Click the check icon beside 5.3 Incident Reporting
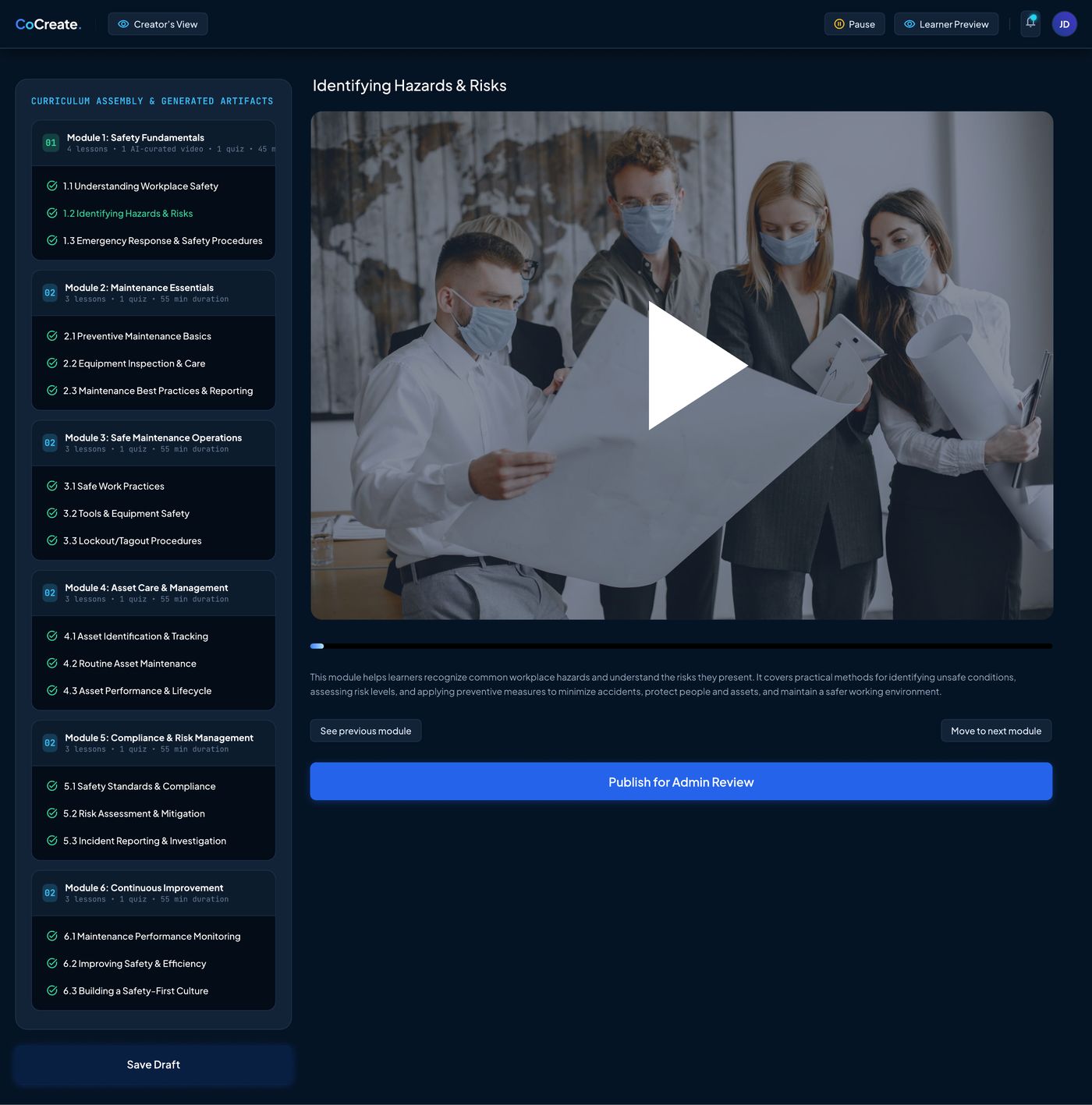The height and width of the screenshot is (1105, 1092). [x=52, y=841]
